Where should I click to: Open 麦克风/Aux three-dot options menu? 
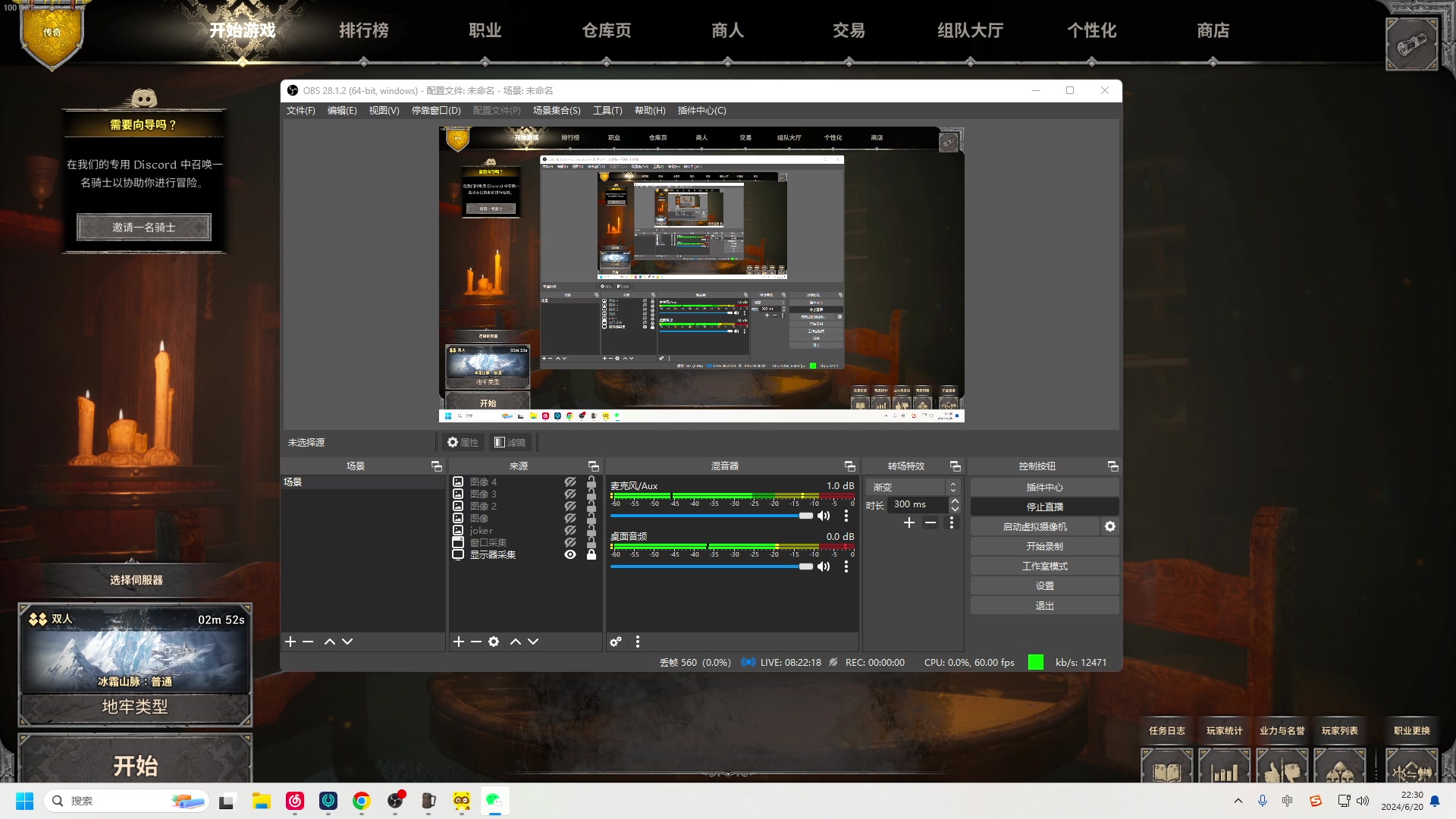(x=846, y=516)
